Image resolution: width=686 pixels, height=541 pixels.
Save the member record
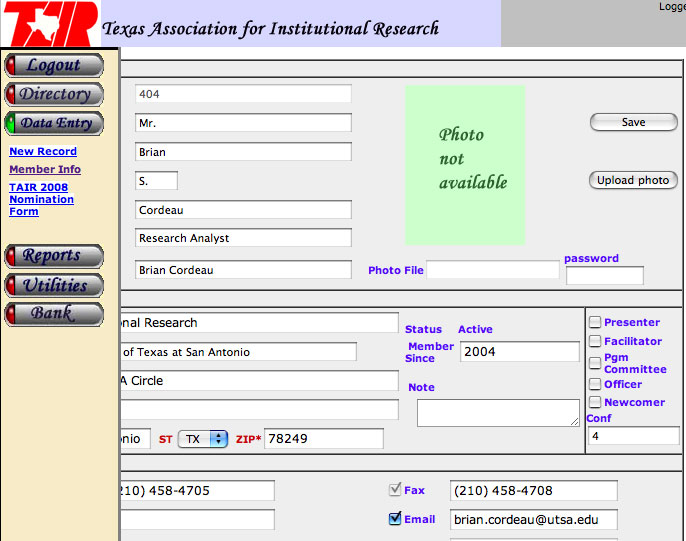[x=634, y=122]
